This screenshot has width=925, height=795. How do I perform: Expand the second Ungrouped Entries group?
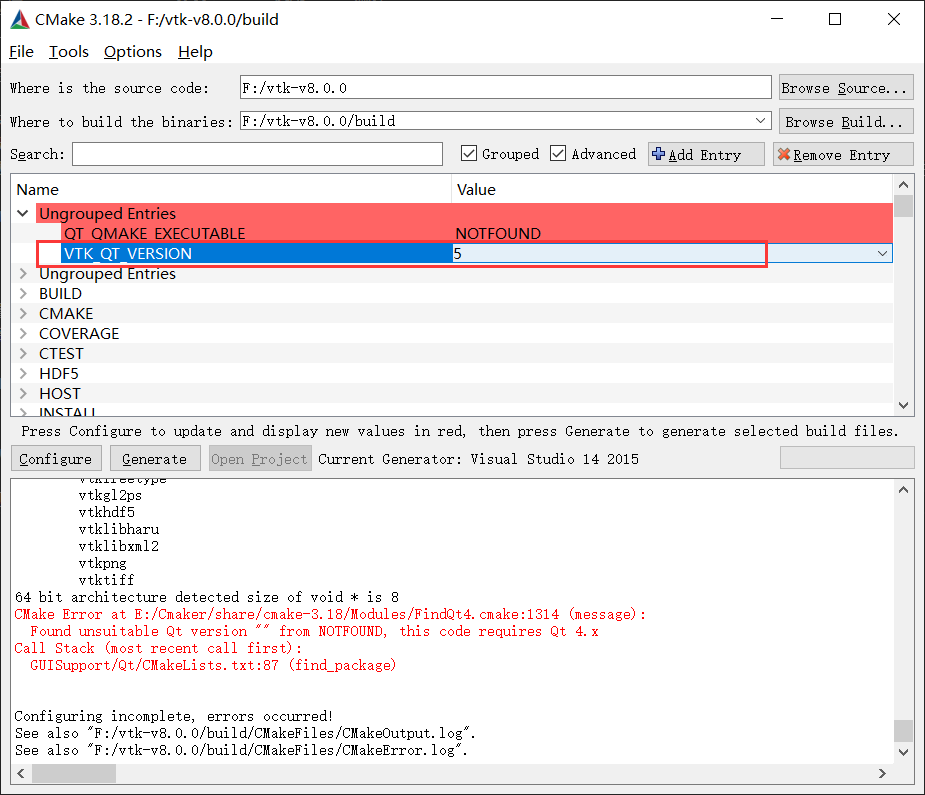[x=23, y=274]
